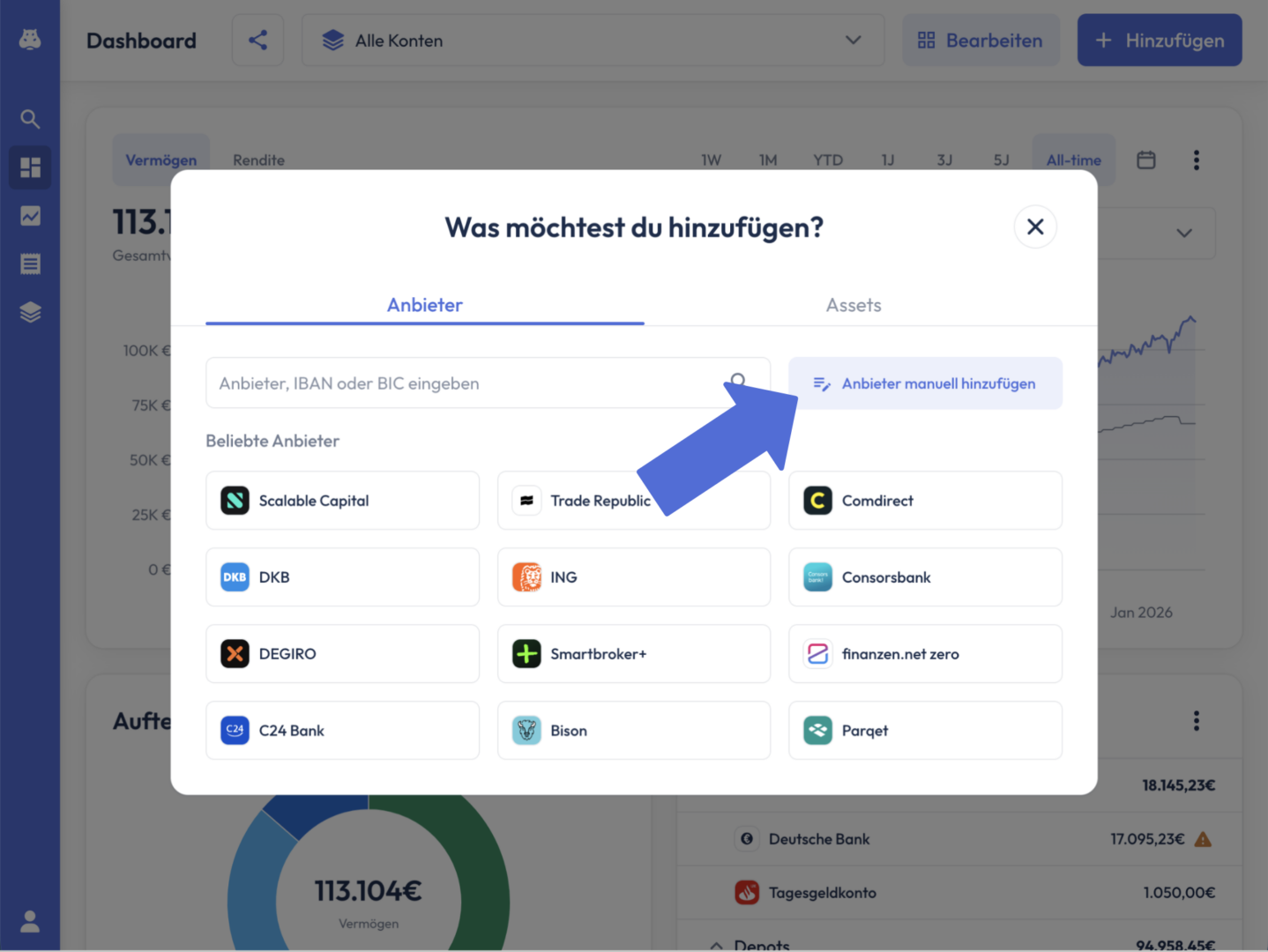Click the Dashboard page title
1268x952 pixels.
tap(141, 41)
